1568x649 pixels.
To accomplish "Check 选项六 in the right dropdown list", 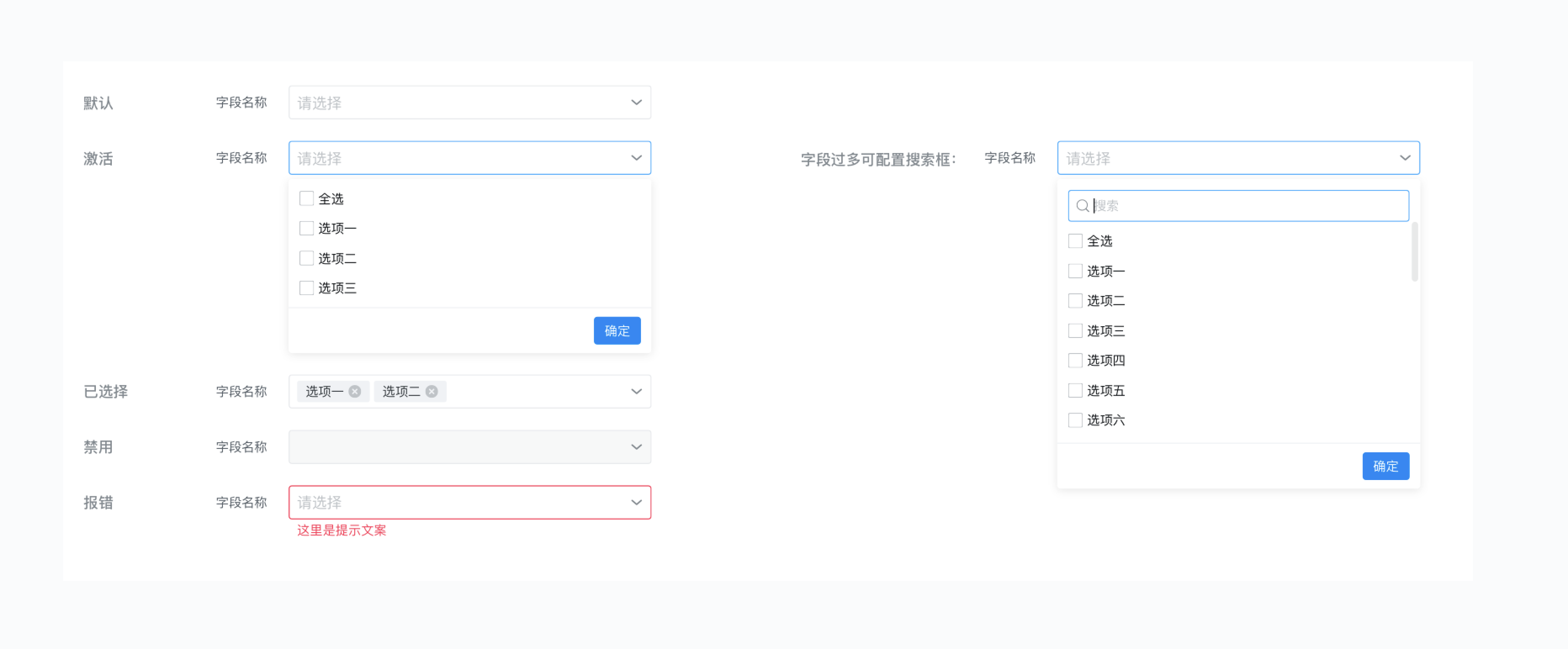I will click(1075, 419).
